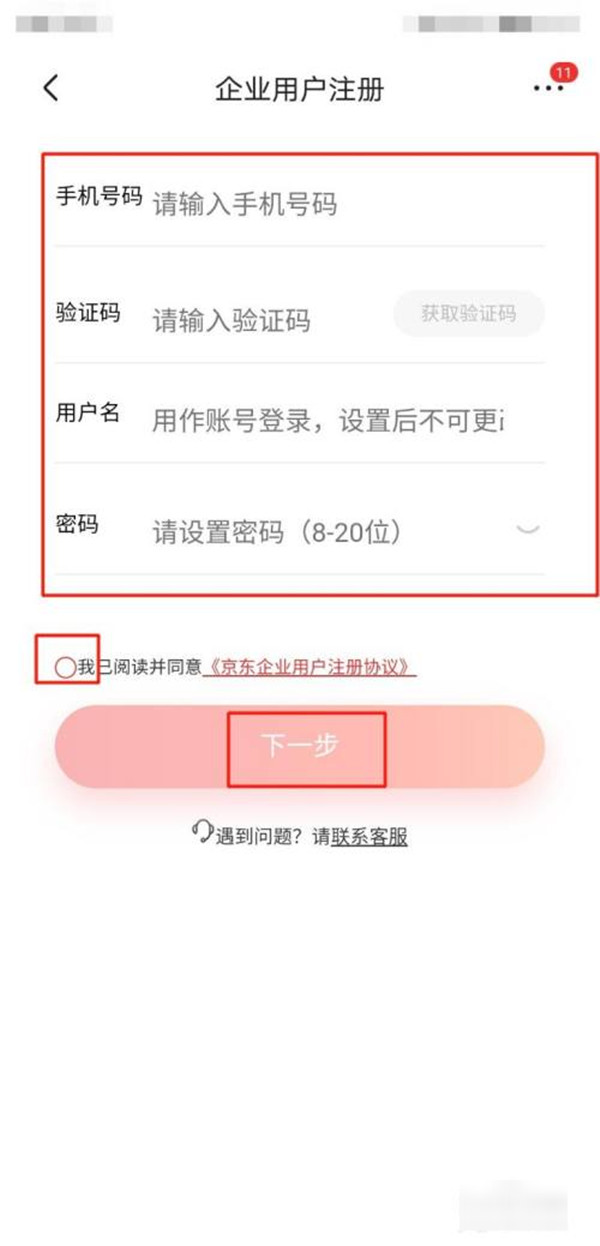Check the agreement circle before 我已阅读并同意

tap(64, 668)
